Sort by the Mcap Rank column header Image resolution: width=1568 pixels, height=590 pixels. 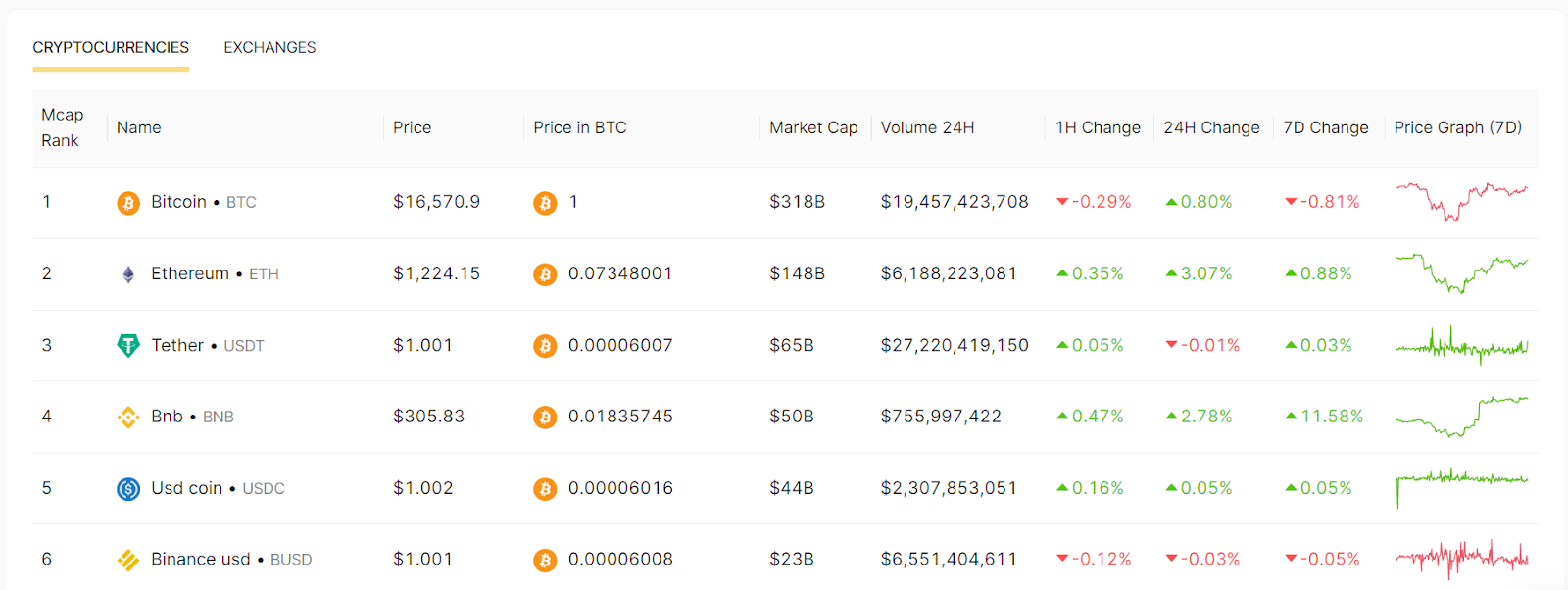(63, 127)
